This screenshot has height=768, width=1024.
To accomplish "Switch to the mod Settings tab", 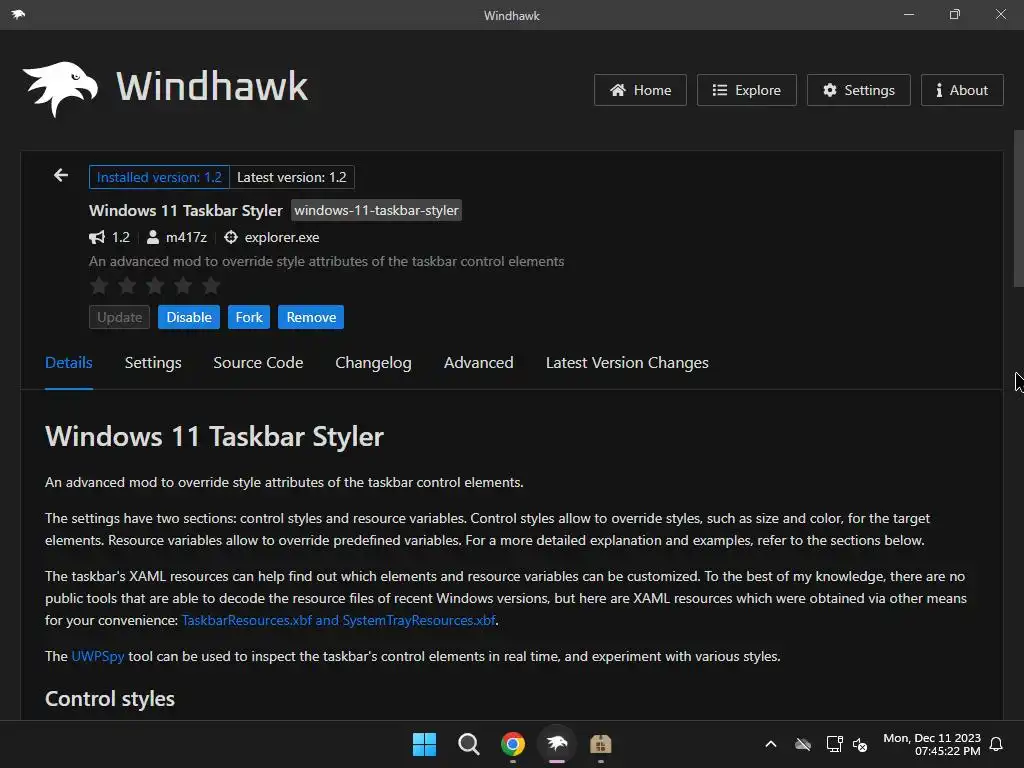I will [x=153, y=363].
